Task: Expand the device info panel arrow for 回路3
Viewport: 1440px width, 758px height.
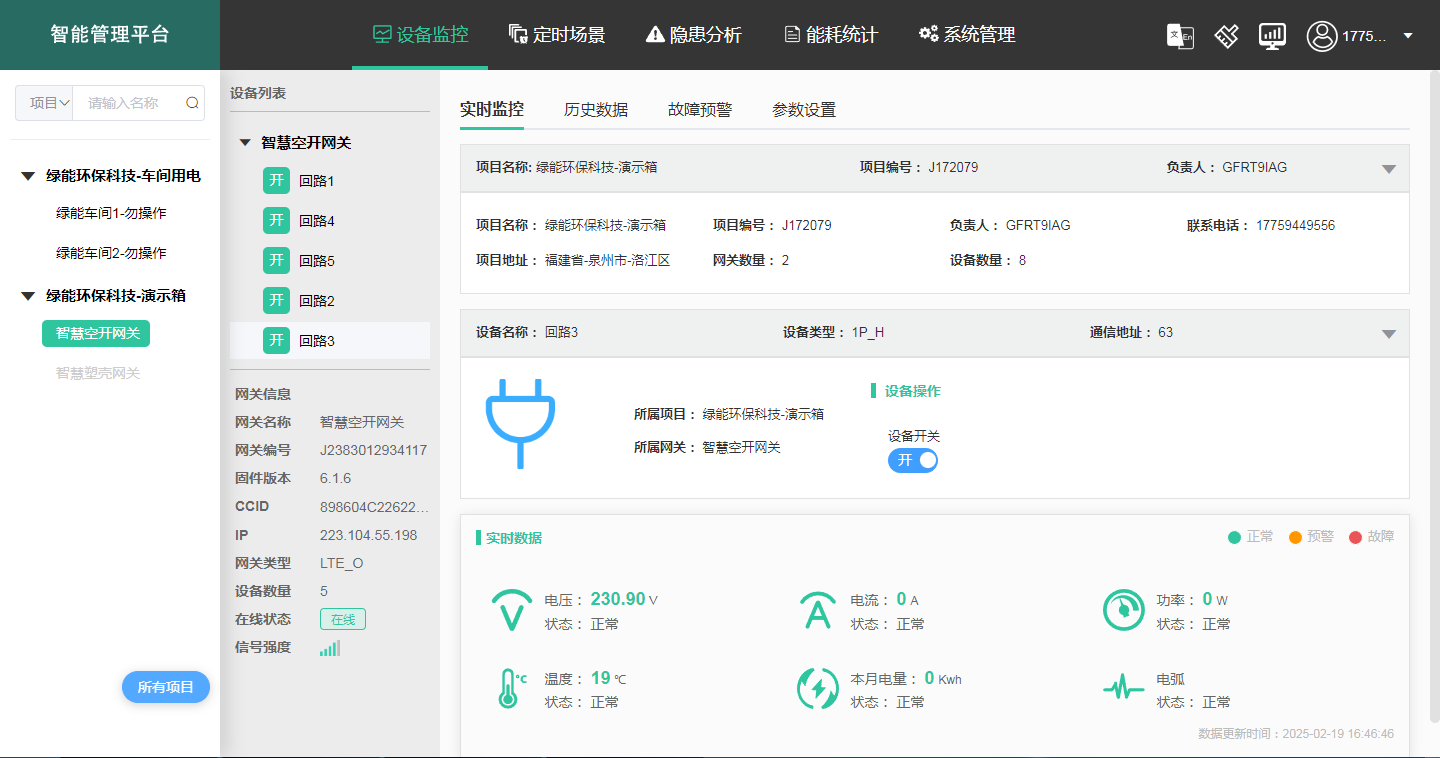Action: [x=1389, y=334]
